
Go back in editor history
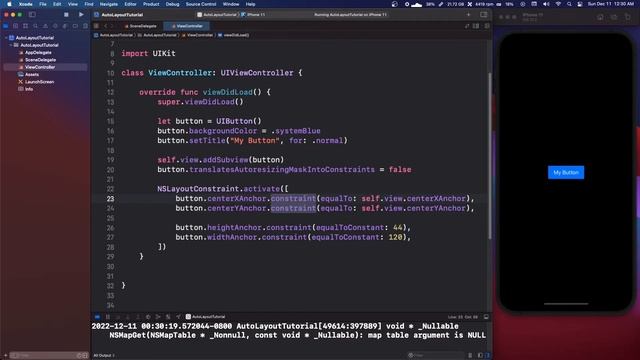(x=105, y=26)
